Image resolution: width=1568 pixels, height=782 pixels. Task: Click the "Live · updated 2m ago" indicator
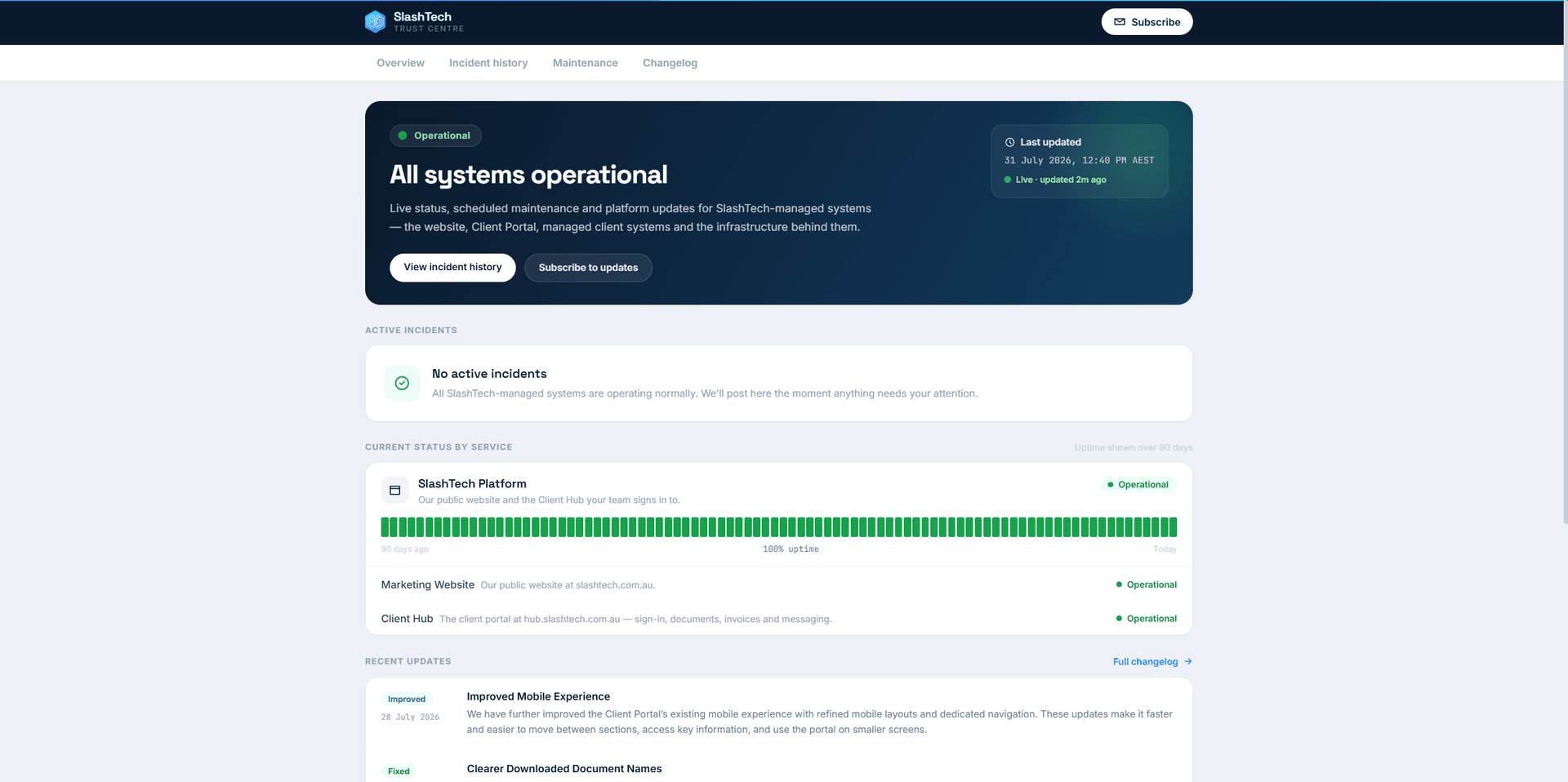tap(1055, 180)
